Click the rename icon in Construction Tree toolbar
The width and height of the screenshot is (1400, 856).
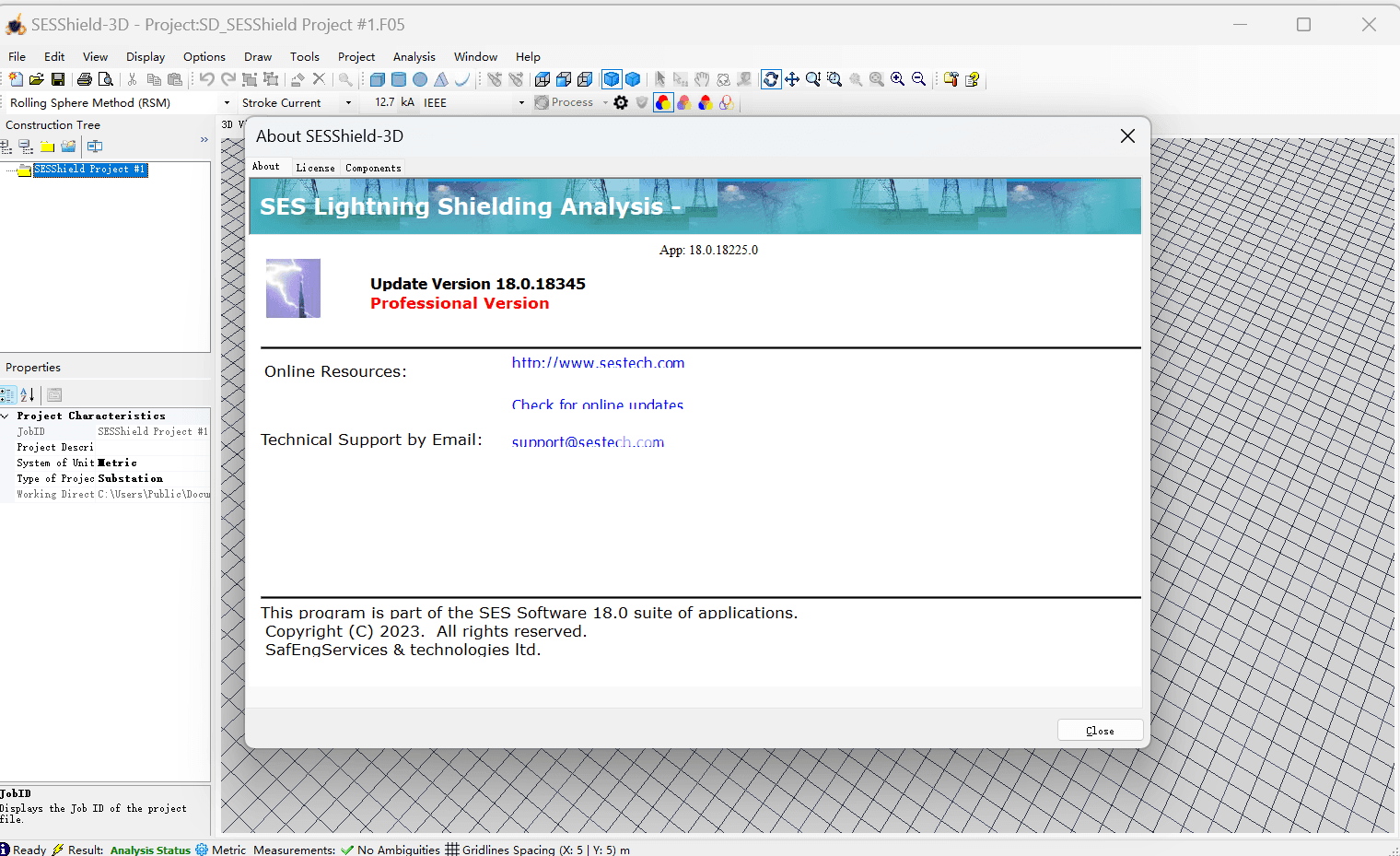pos(95,147)
